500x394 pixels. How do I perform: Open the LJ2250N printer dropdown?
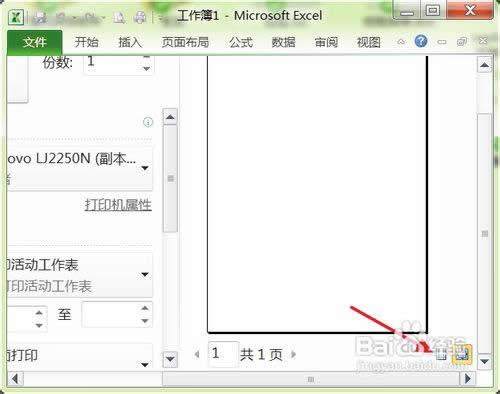(79, 168)
